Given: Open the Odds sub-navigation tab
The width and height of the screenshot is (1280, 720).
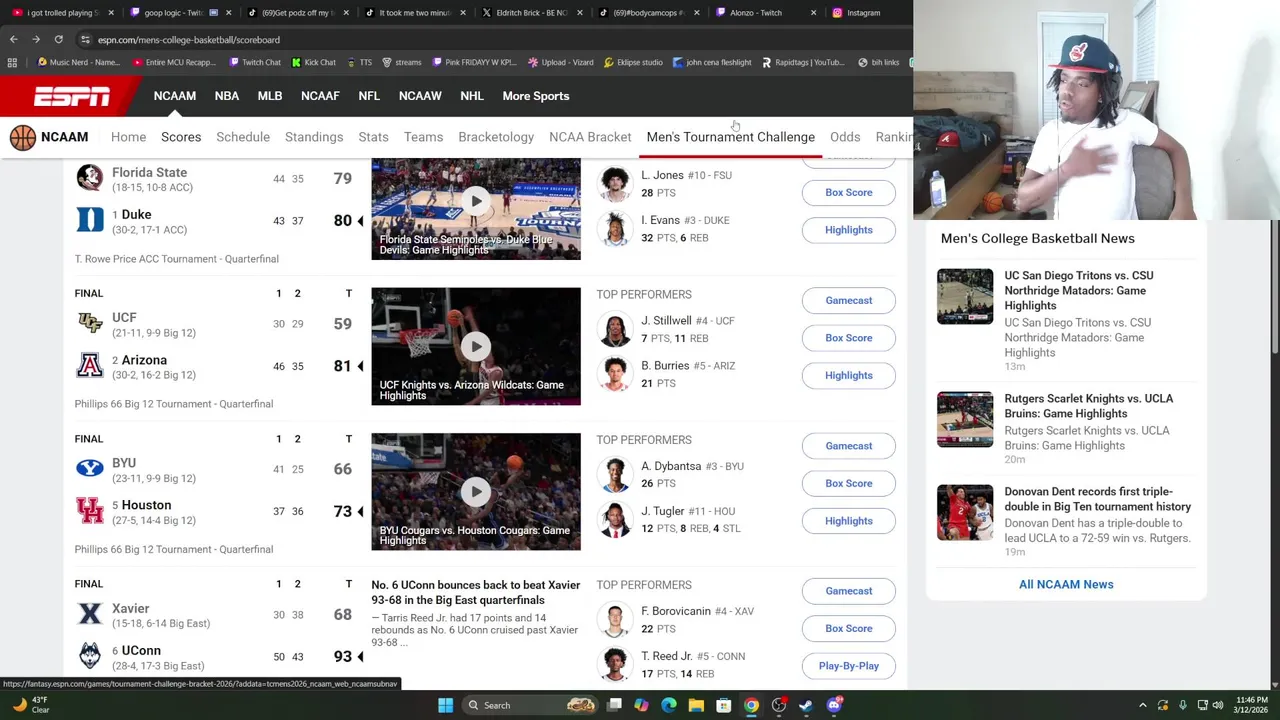Looking at the screenshot, I should click(x=845, y=137).
